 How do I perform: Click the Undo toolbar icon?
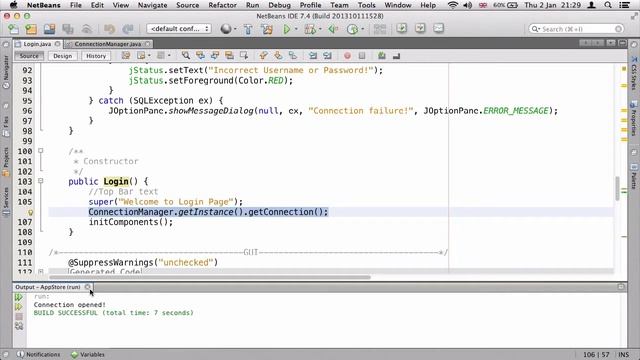(x=109, y=29)
